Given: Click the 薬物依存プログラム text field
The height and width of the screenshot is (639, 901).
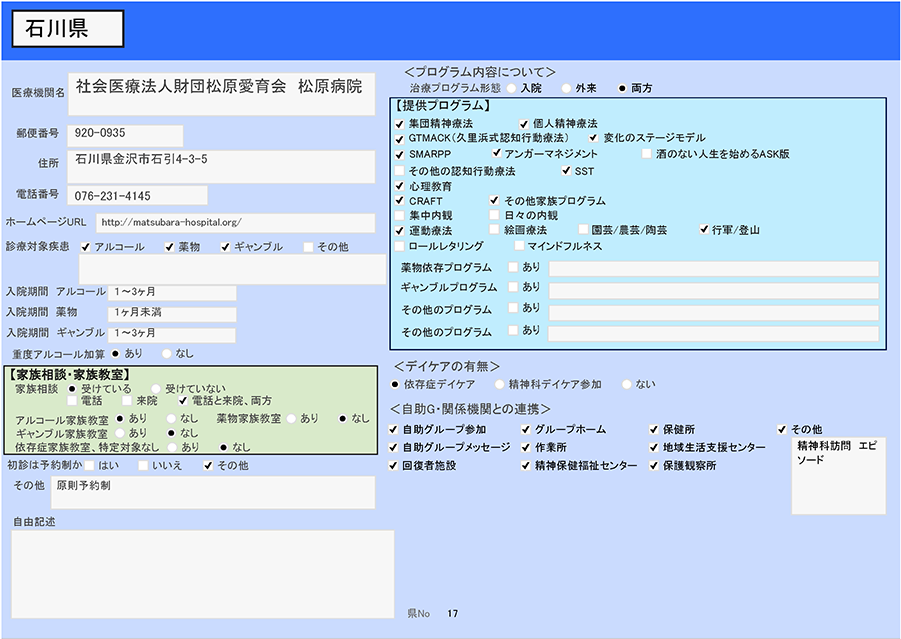Looking at the screenshot, I should coord(713,268).
